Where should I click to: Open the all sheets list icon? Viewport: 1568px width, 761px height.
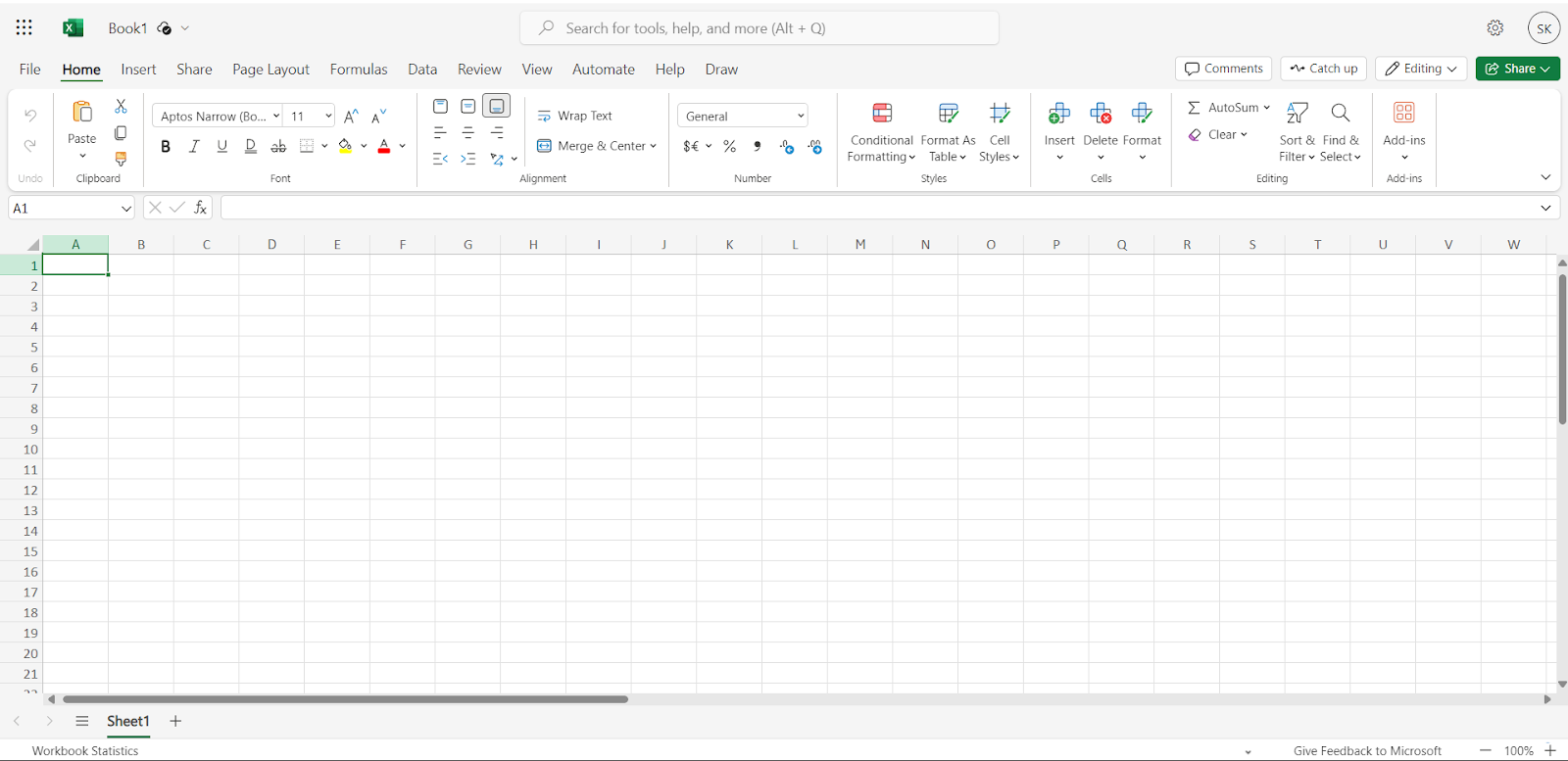(82, 721)
